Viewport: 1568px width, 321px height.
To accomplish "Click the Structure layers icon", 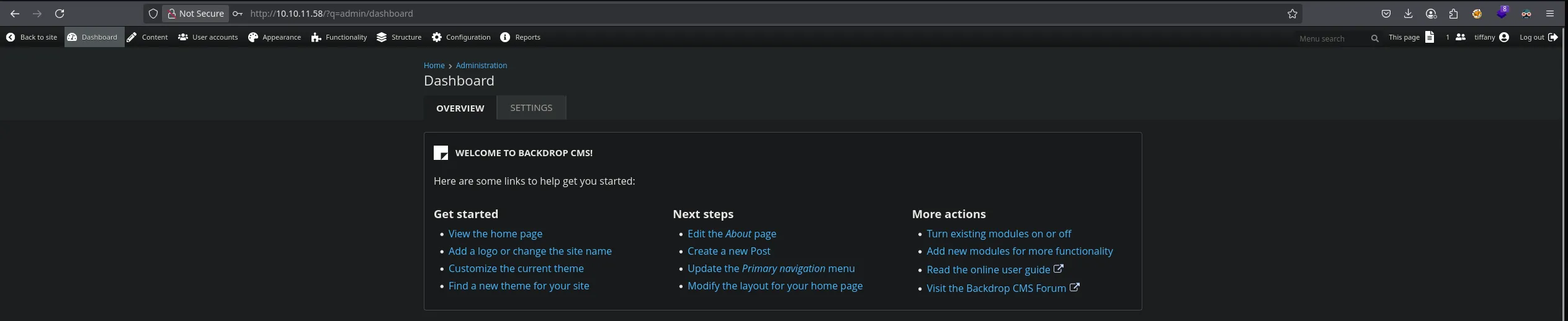I will coord(382,37).
